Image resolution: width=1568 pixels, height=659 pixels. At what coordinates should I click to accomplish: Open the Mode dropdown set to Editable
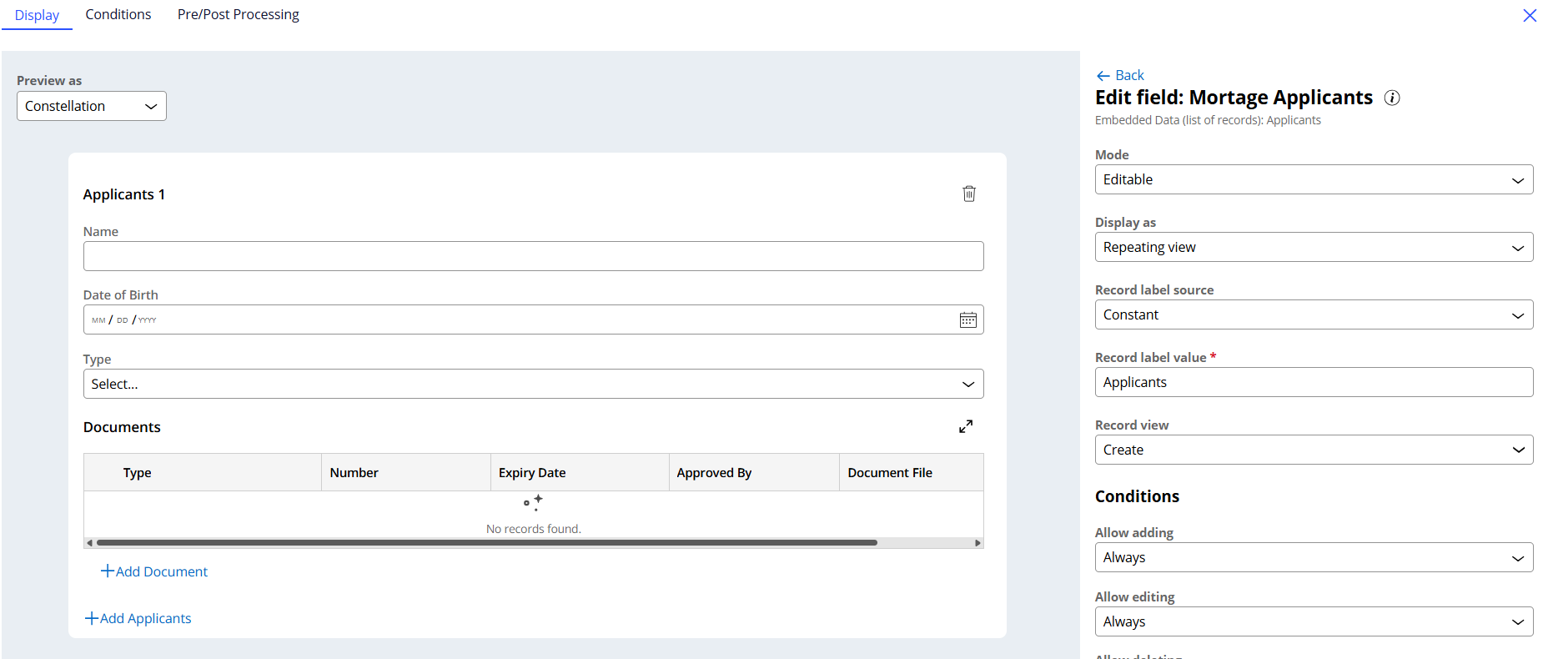1313,179
